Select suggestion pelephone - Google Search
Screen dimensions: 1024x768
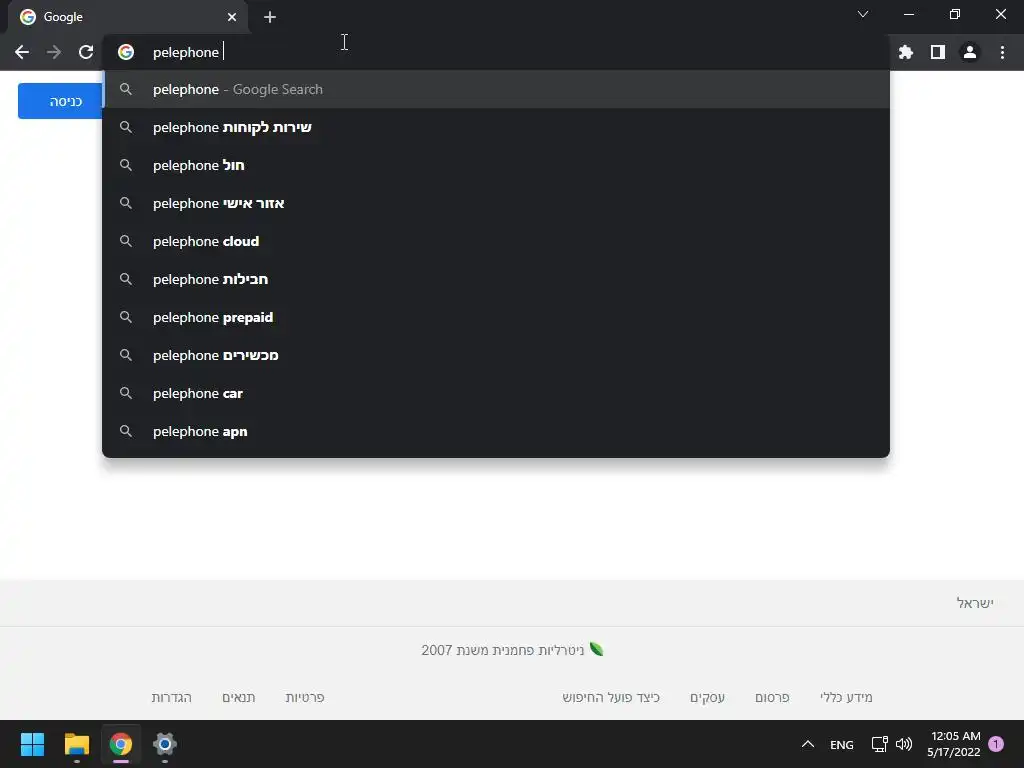coord(496,89)
